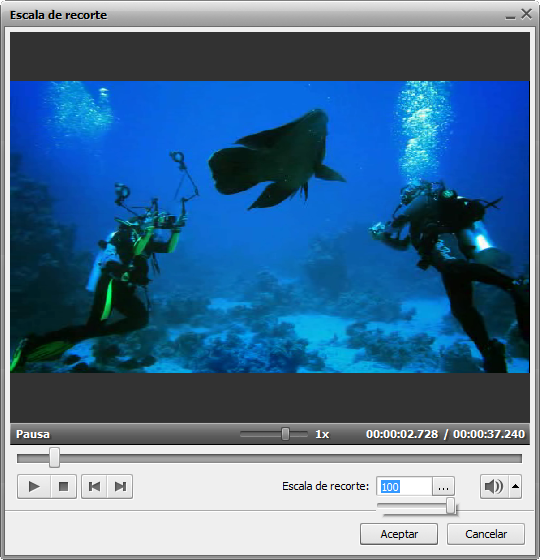Discard changes with the Cancelar button

[486, 534]
